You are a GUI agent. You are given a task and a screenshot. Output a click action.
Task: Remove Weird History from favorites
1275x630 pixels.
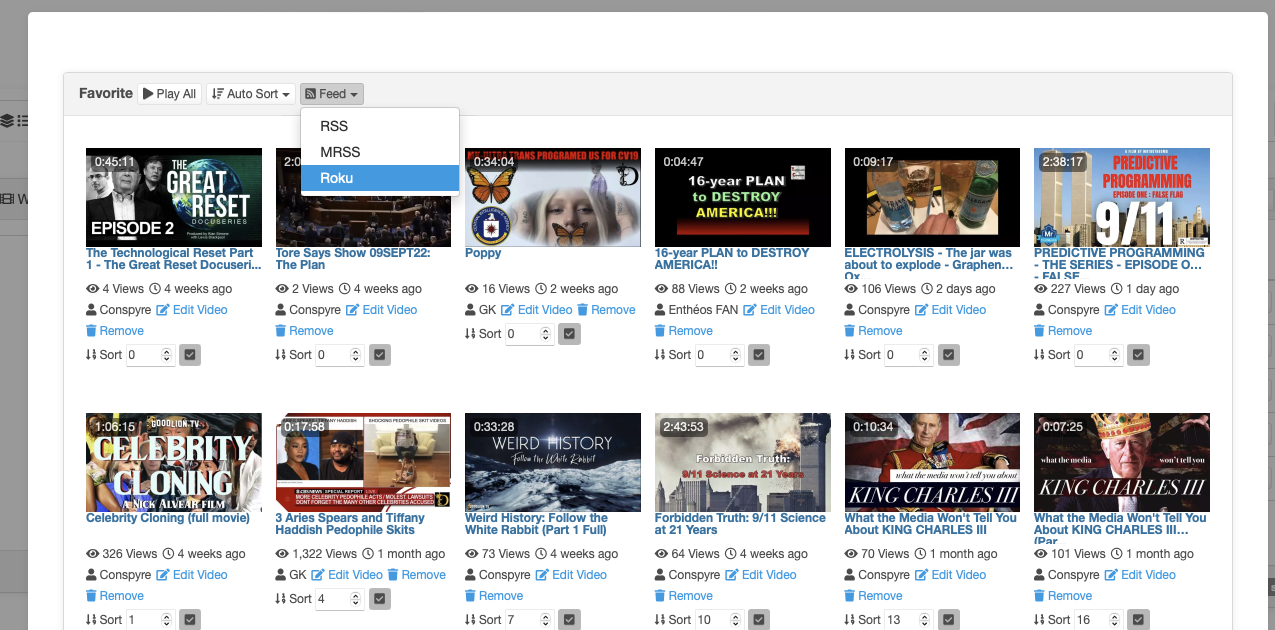tap(494, 596)
